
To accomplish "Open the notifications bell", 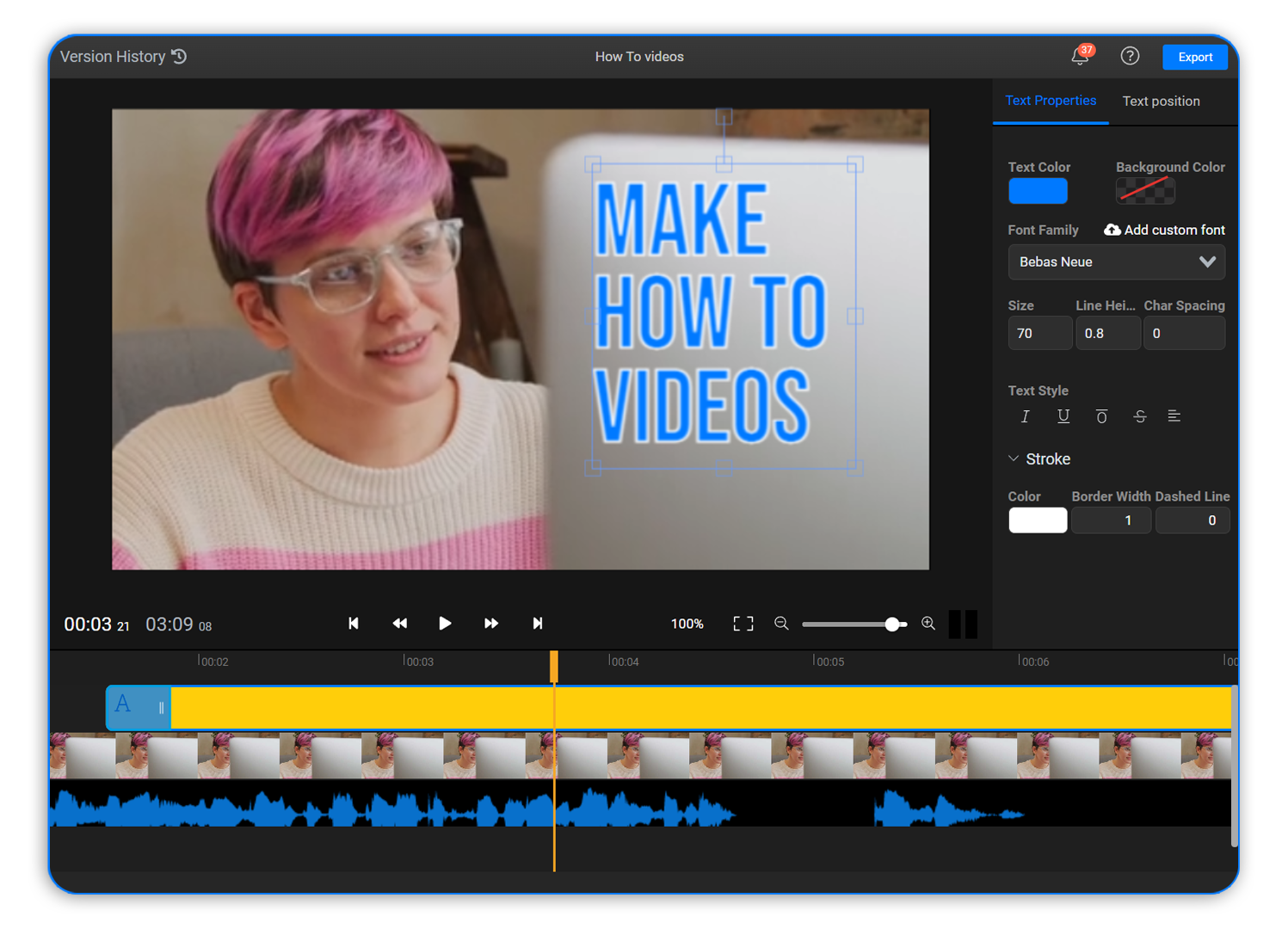I will point(1078,57).
